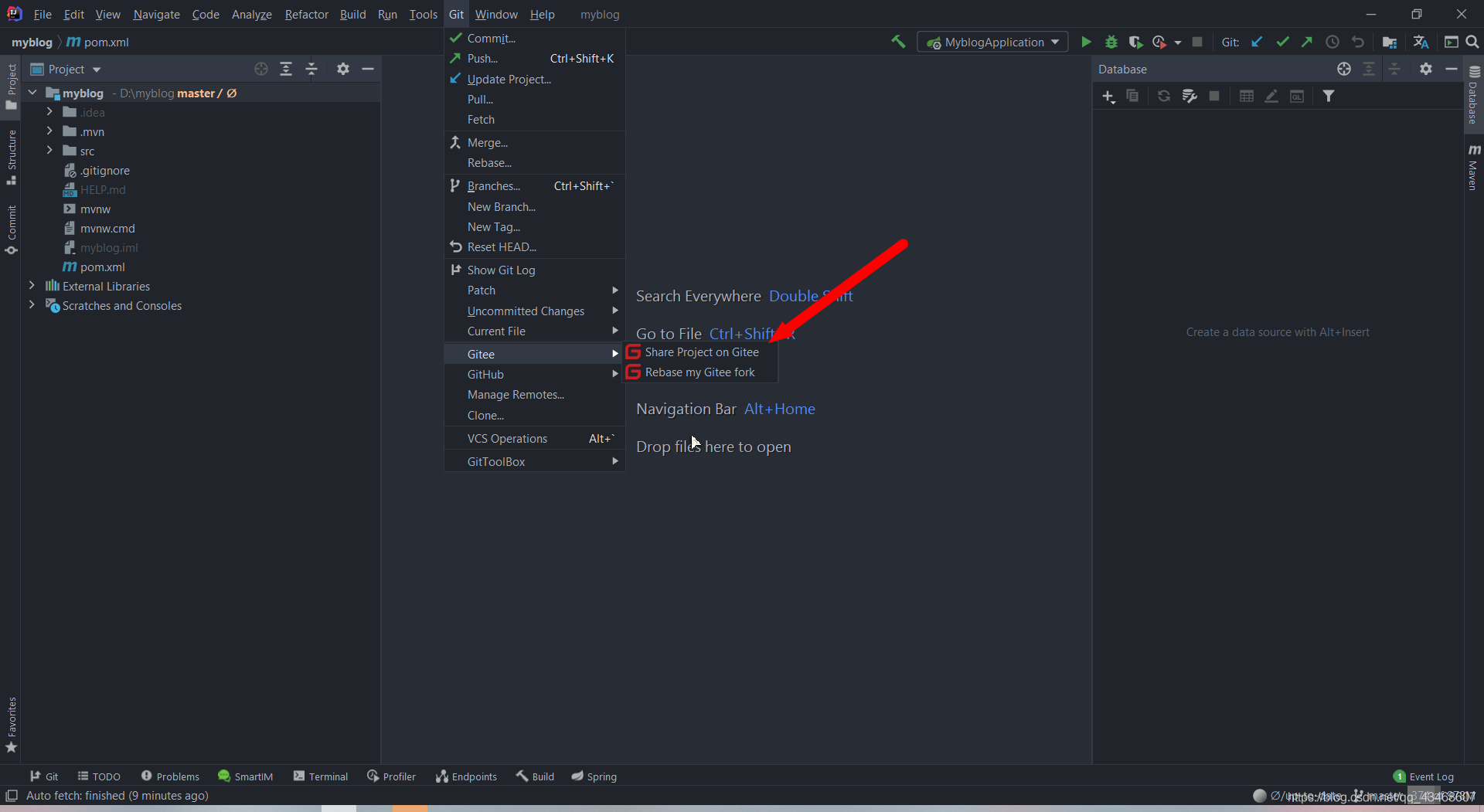Toggle the Favorites side tab

pyautogui.click(x=12, y=725)
